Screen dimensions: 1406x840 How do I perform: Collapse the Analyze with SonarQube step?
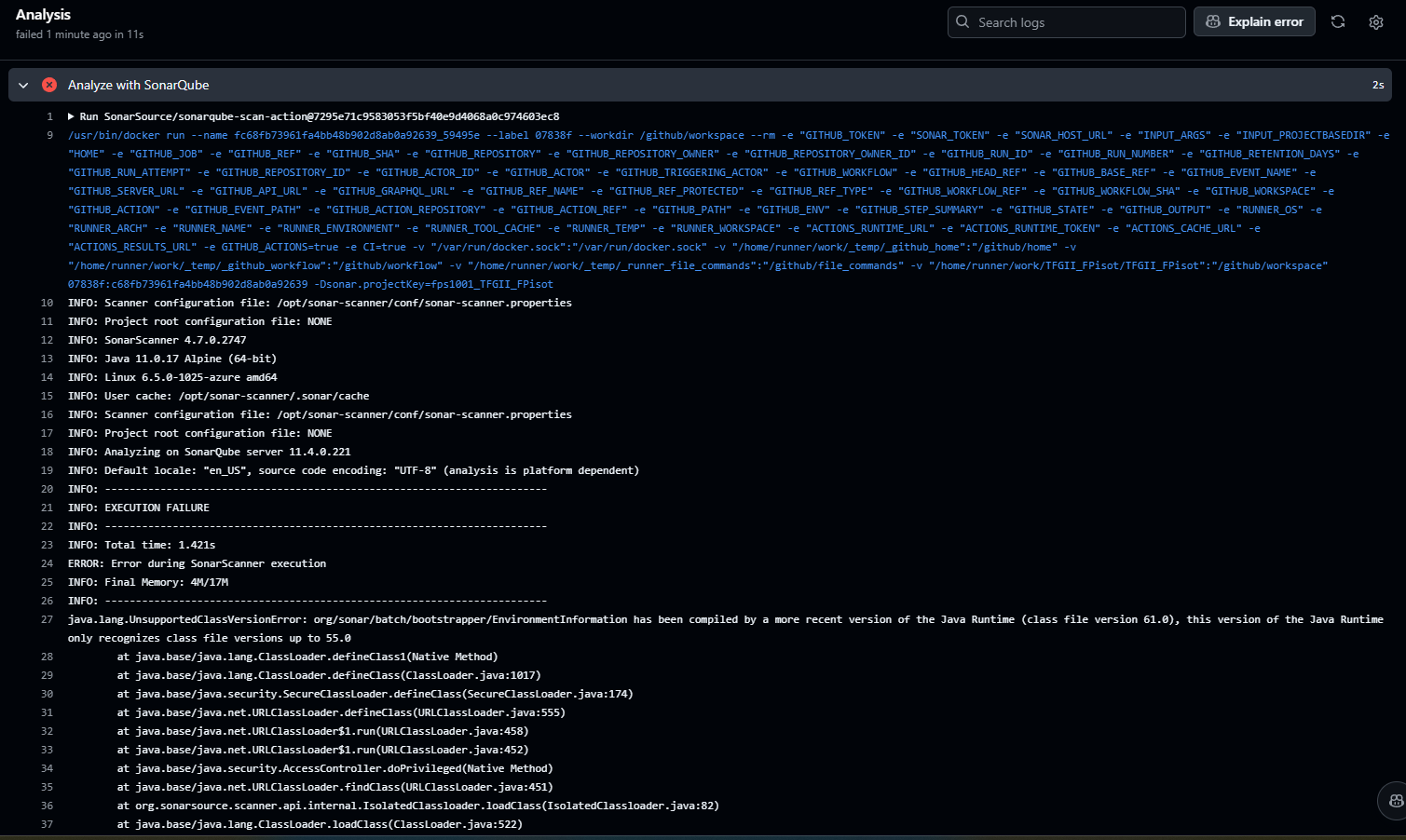tap(23, 85)
